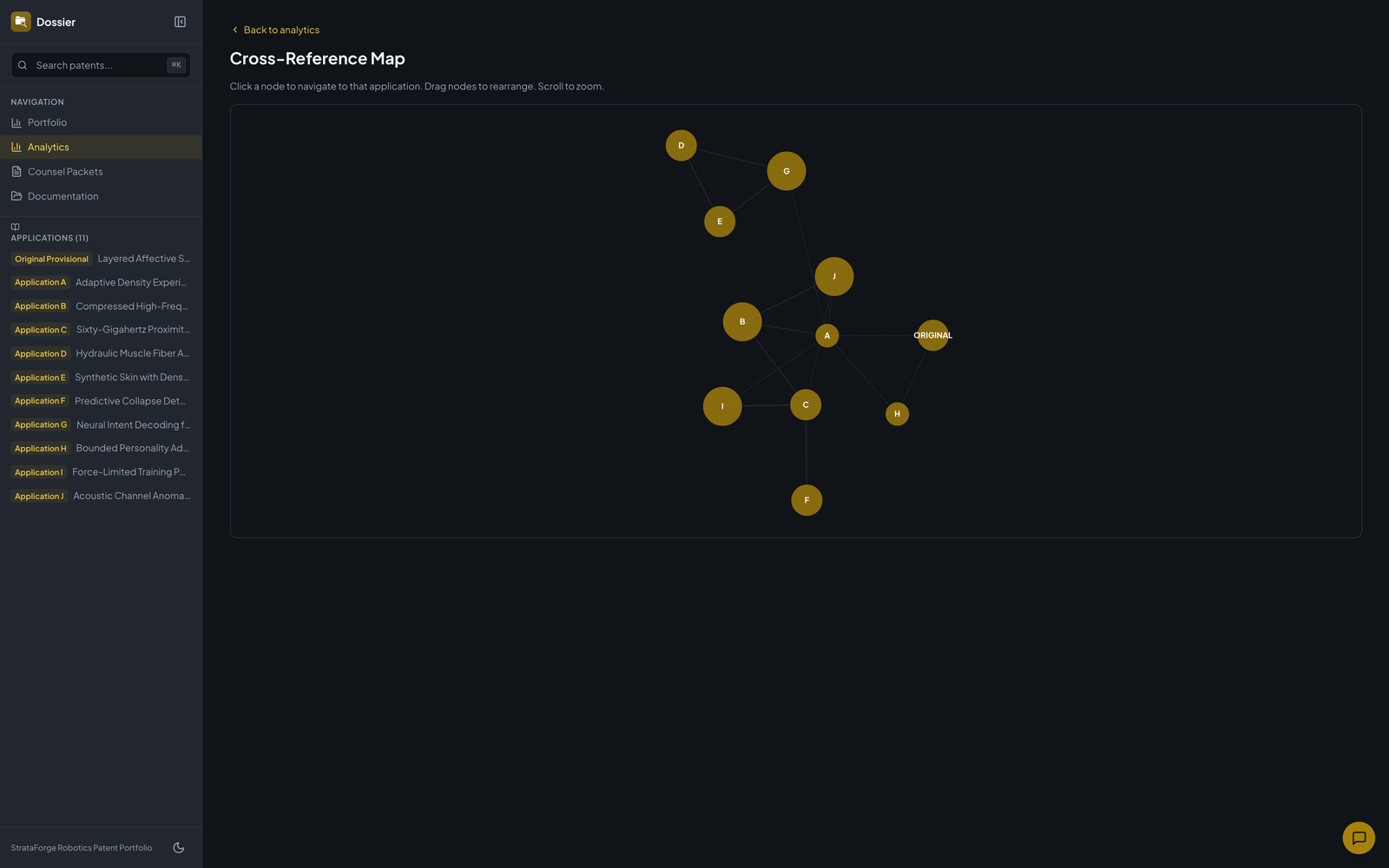Click node G in the graph
The image size is (1389, 868).
(787, 171)
